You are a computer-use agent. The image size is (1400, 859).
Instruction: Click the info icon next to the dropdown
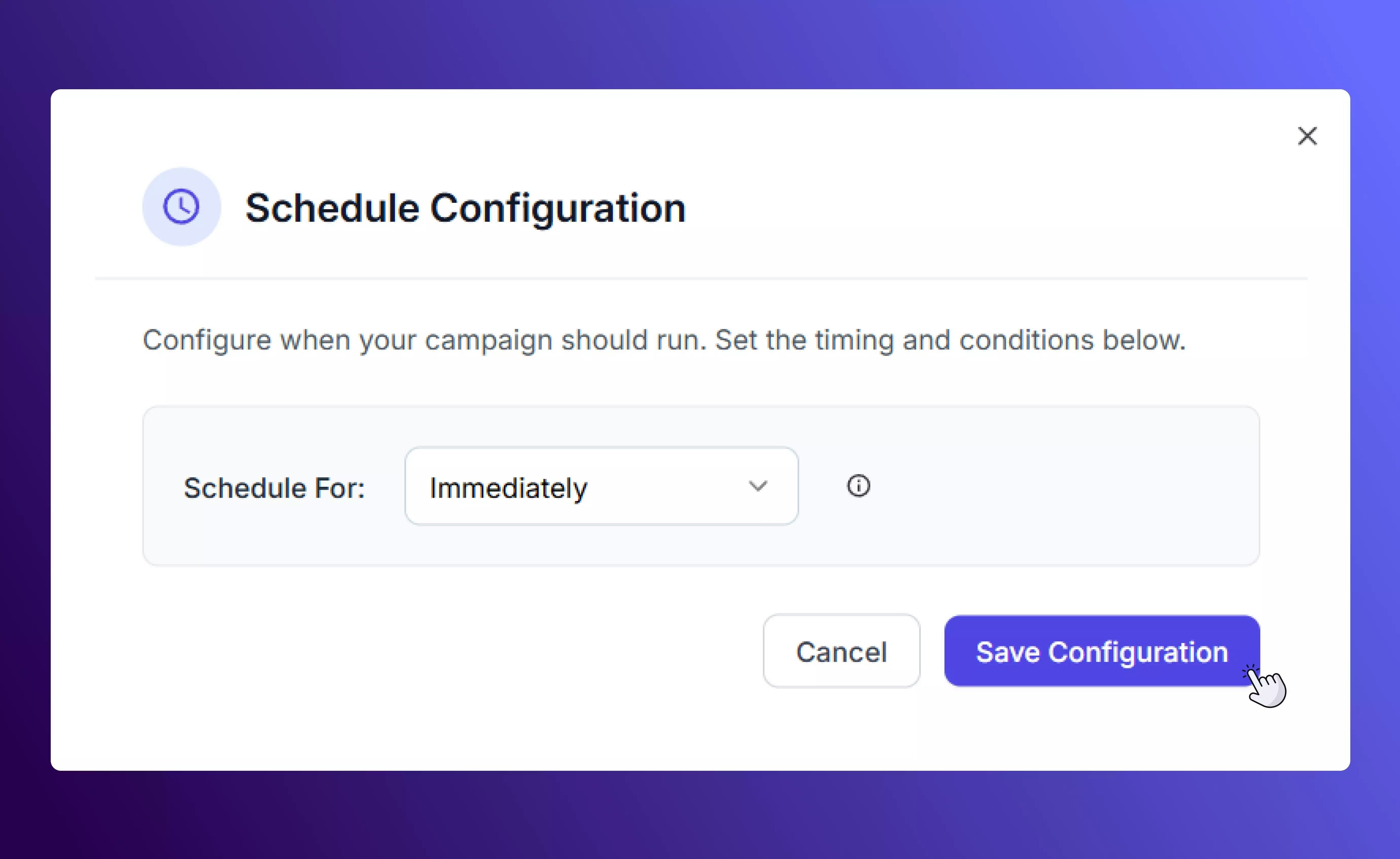click(x=858, y=486)
